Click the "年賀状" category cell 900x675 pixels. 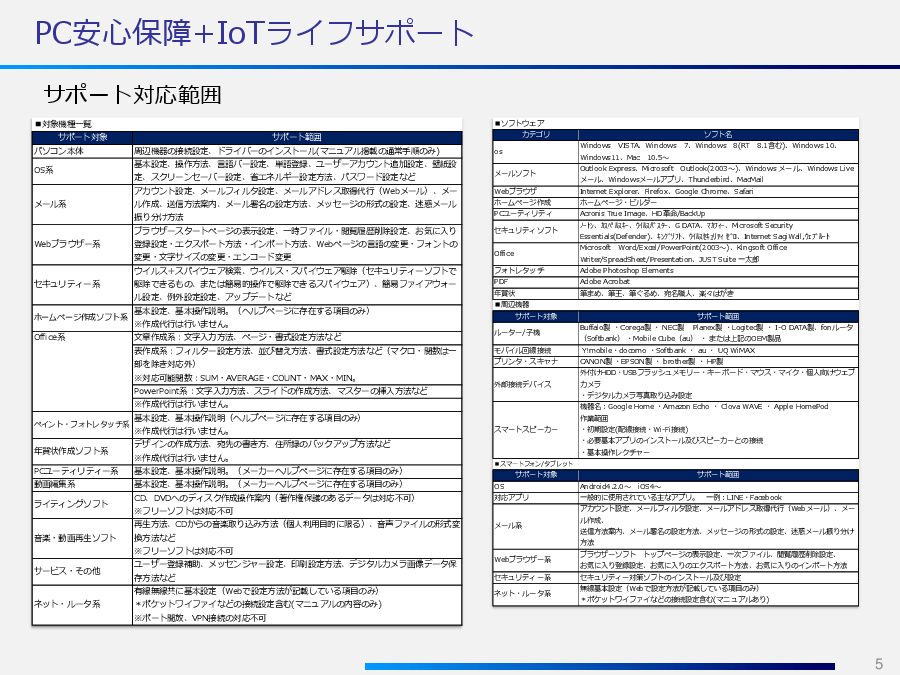coord(505,293)
